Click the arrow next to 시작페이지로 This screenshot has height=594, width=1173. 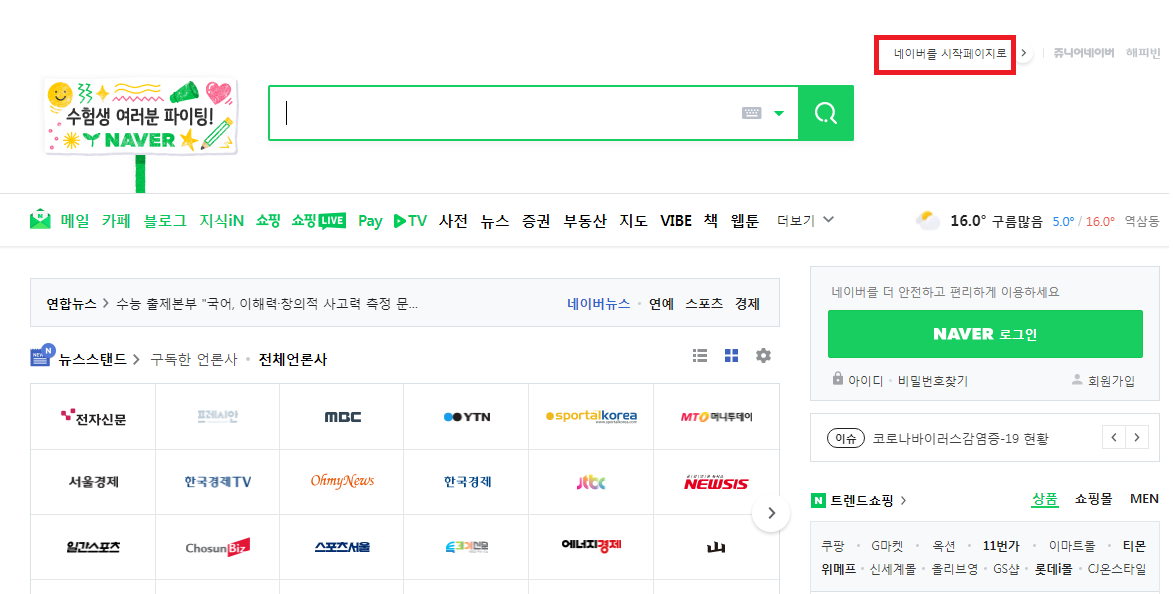(x=1024, y=53)
